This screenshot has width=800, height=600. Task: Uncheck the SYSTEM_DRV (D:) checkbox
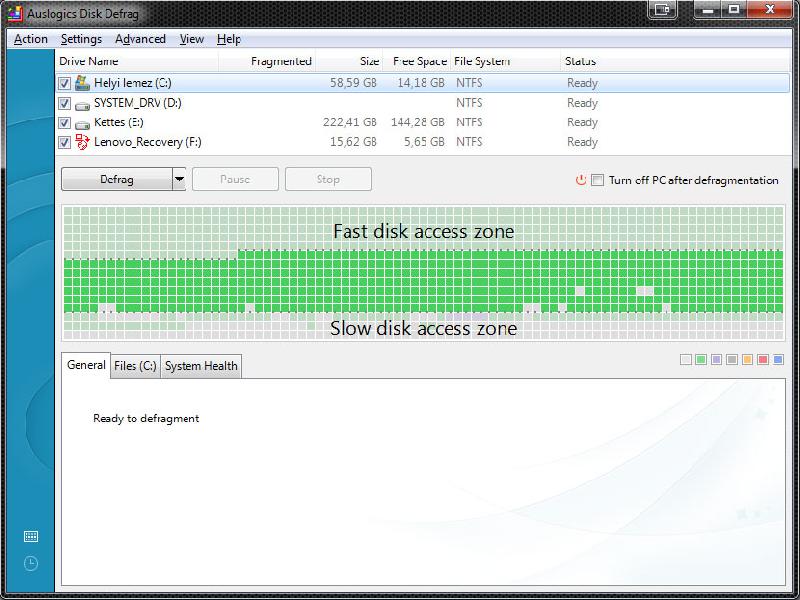64,103
